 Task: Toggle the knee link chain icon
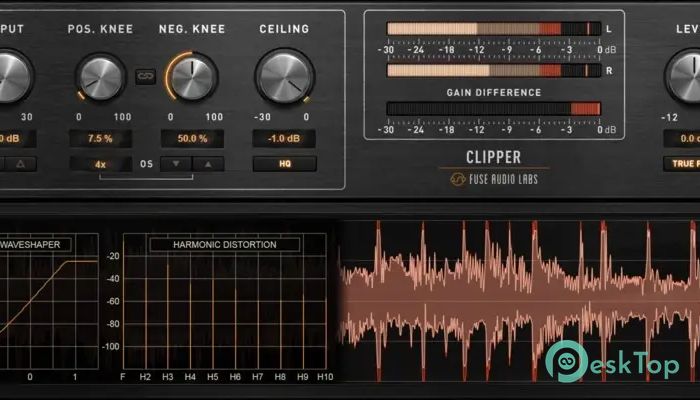point(146,76)
